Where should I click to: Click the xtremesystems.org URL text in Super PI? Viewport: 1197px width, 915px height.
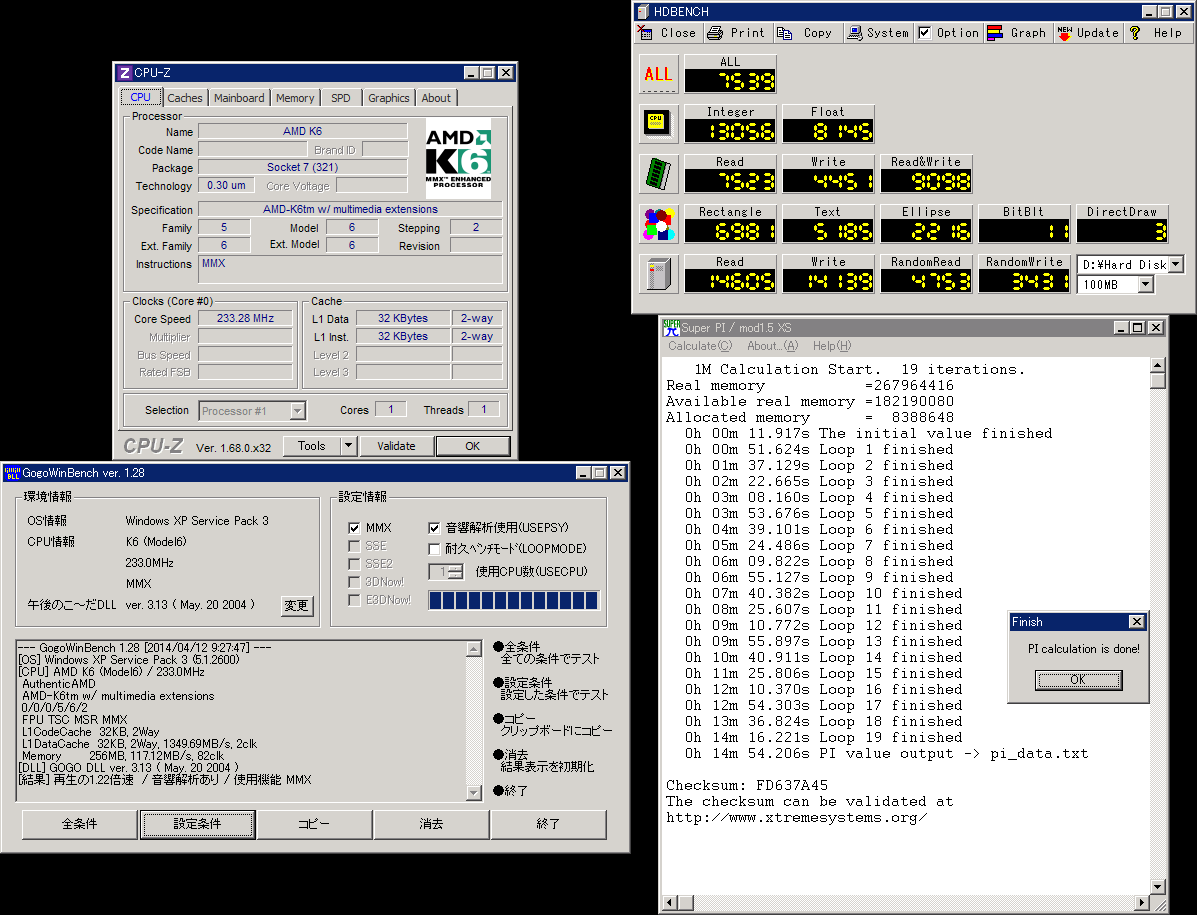coord(797,817)
